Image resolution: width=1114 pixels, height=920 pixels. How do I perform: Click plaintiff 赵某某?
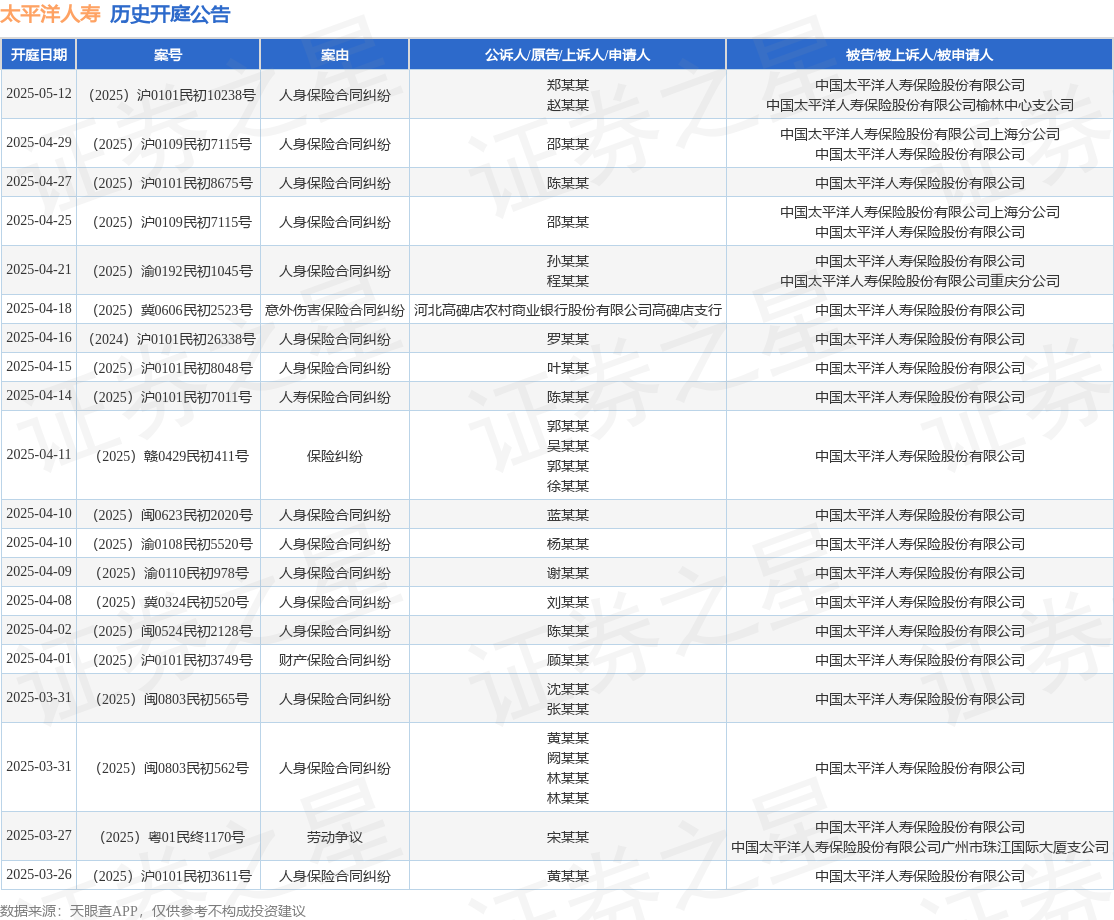pos(568,105)
